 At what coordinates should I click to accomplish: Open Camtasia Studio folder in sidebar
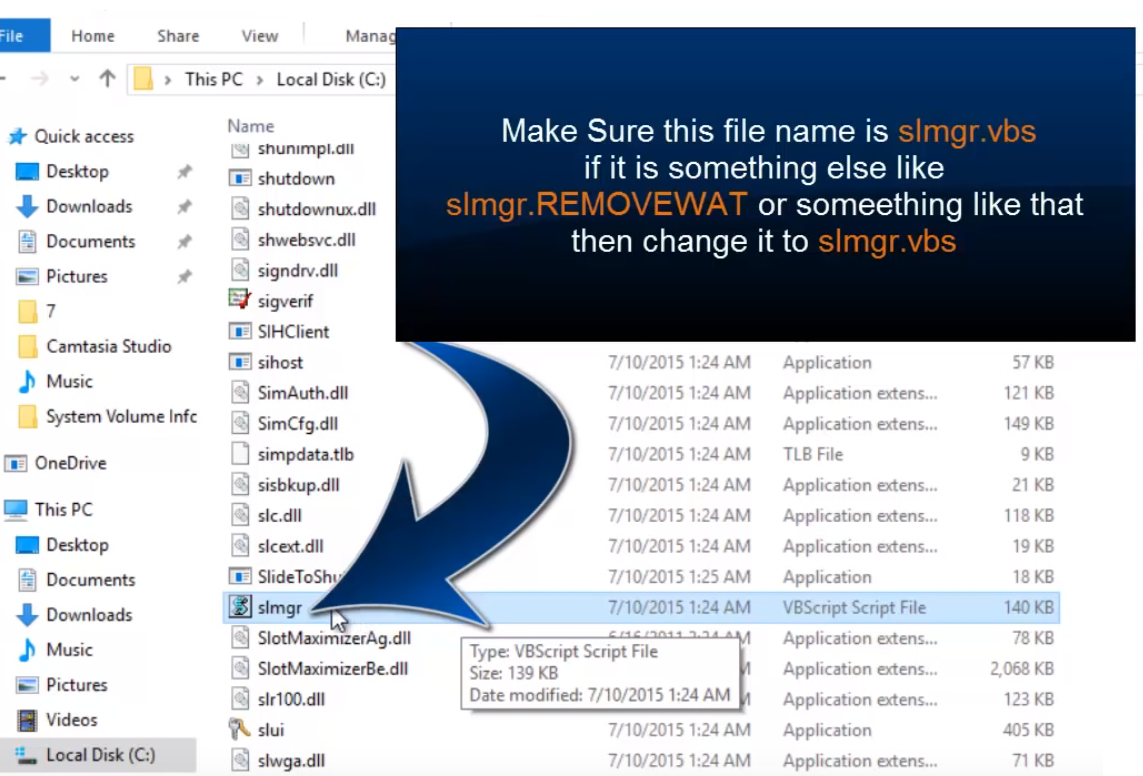(108, 346)
